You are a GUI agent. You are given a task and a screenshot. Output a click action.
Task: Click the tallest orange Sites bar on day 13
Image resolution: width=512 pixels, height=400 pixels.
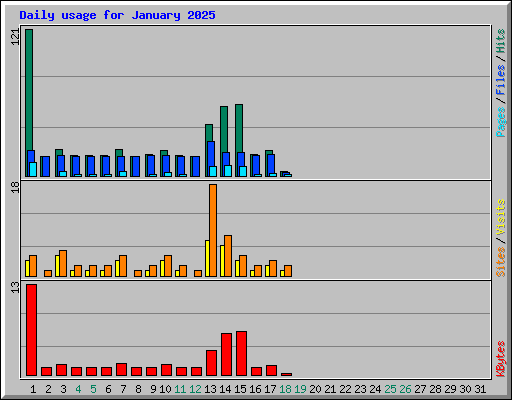tap(213, 230)
